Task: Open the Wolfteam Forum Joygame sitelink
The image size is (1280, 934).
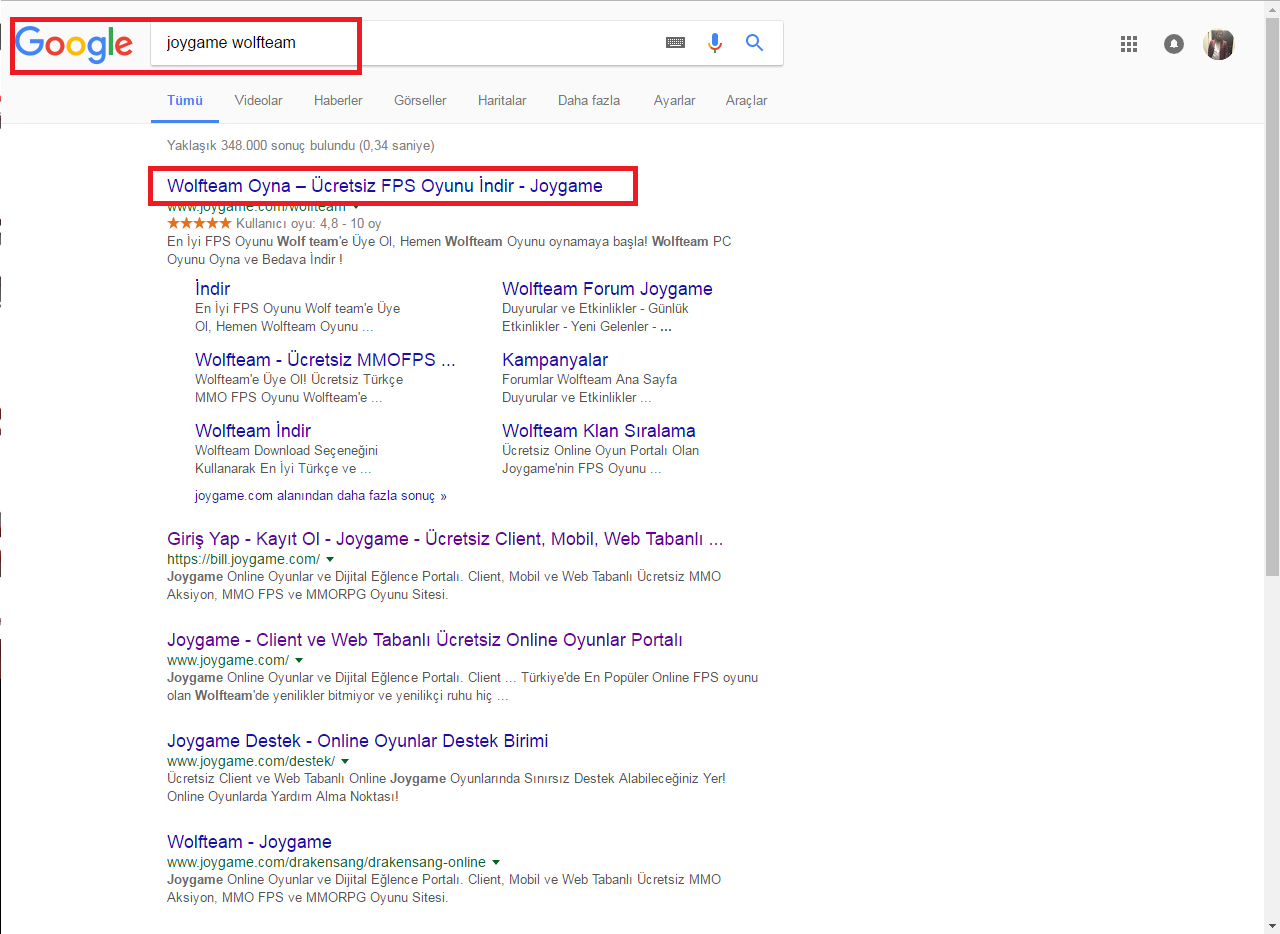Action: point(607,289)
